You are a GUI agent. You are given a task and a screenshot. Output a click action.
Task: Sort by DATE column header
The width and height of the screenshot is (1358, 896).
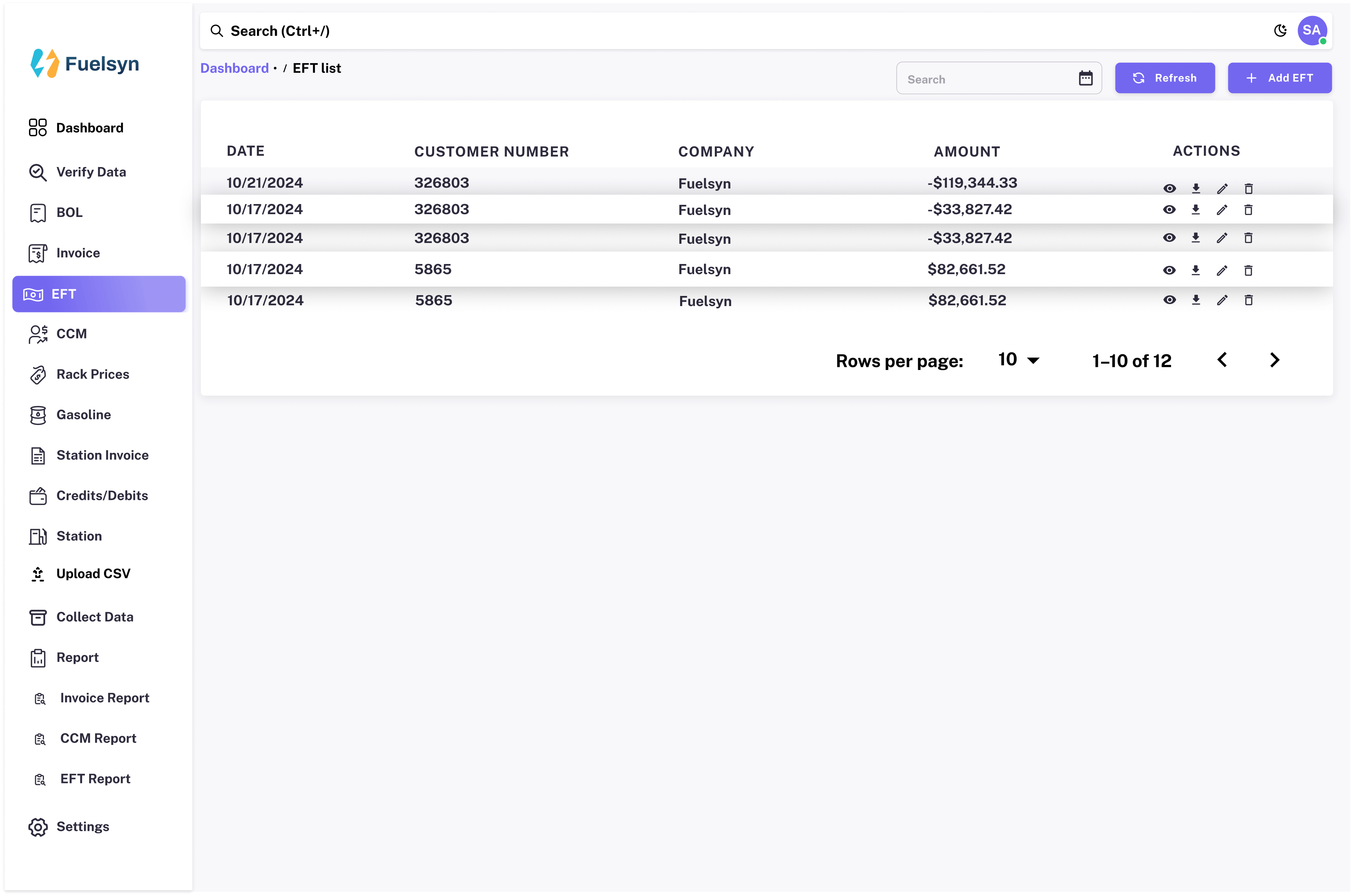tap(246, 151)
